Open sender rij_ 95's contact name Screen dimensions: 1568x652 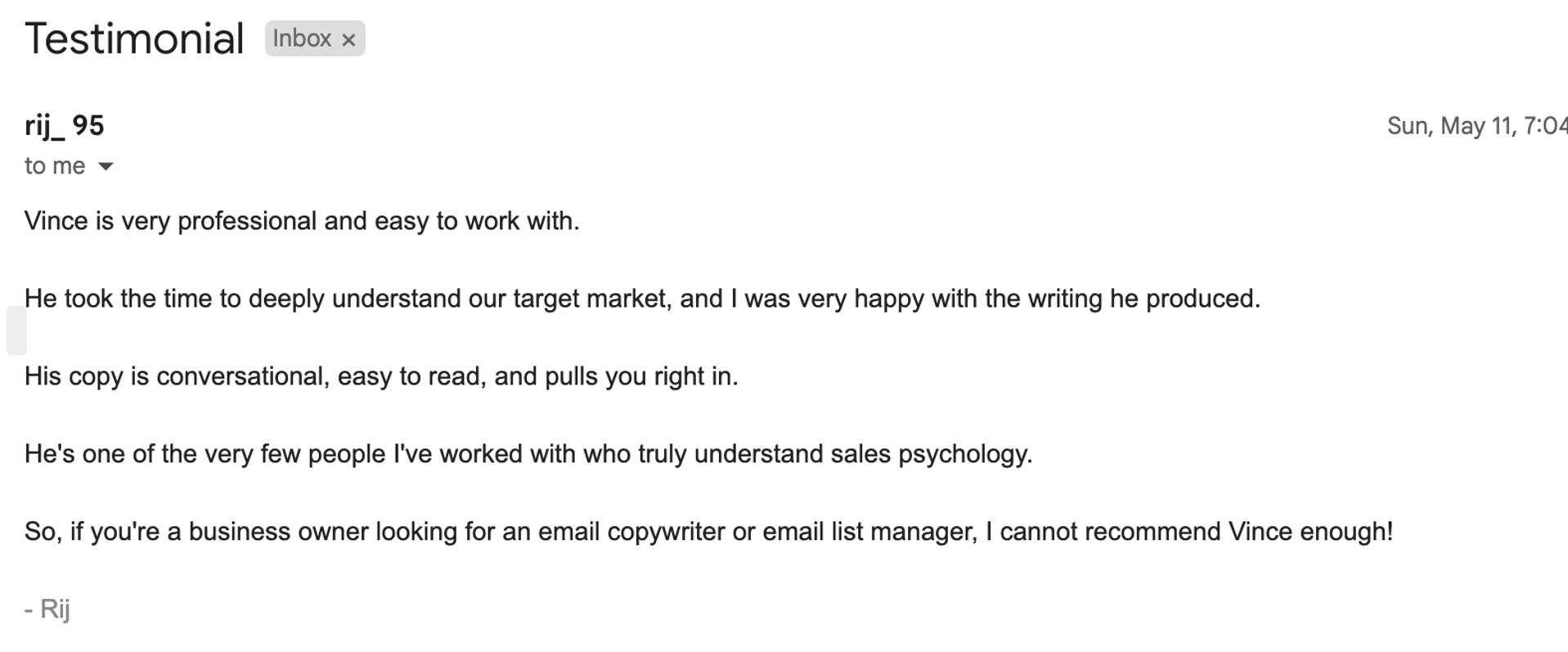pos(65,125)
